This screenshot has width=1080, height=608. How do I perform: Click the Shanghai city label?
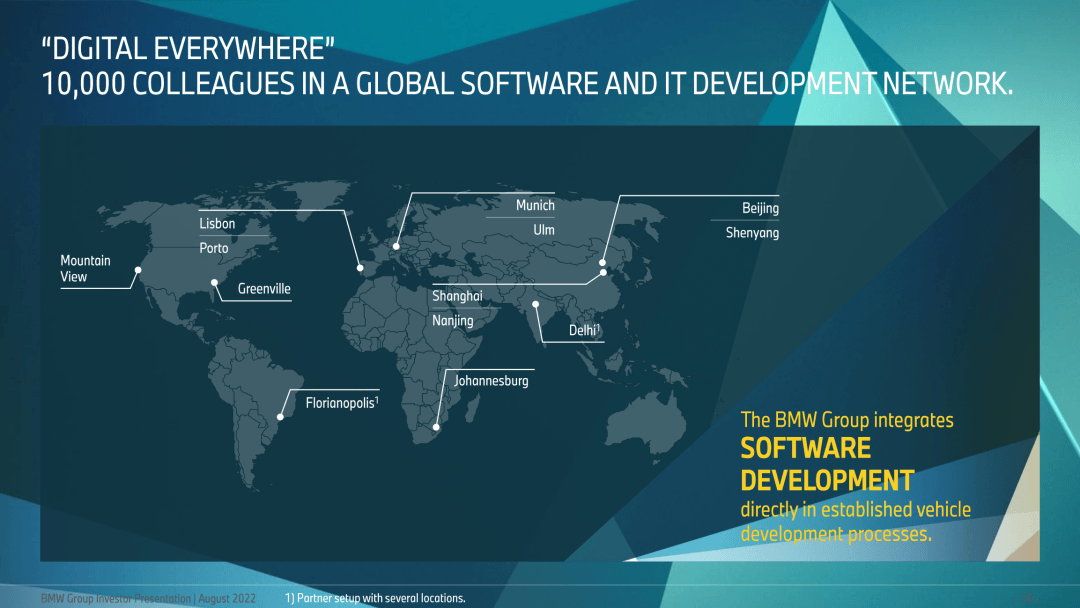[x=457, y=296]
